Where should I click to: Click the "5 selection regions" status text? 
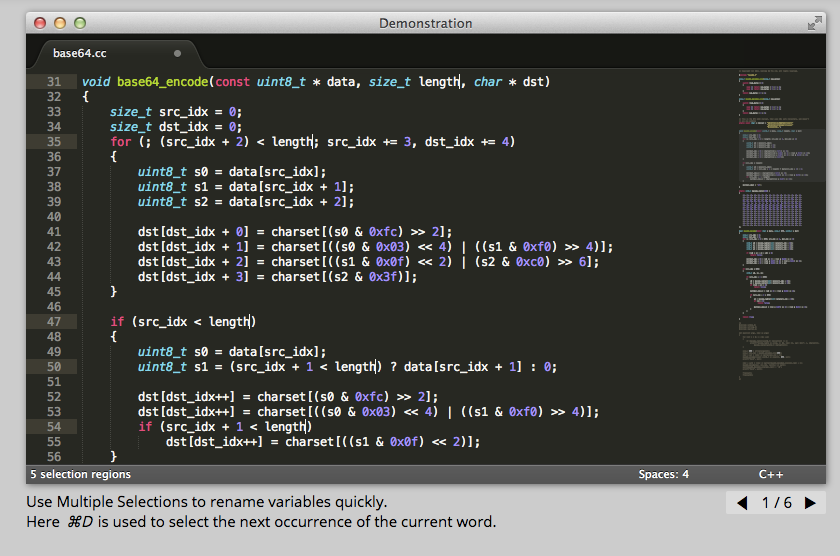pyautogui.click(x=80, y=474)
